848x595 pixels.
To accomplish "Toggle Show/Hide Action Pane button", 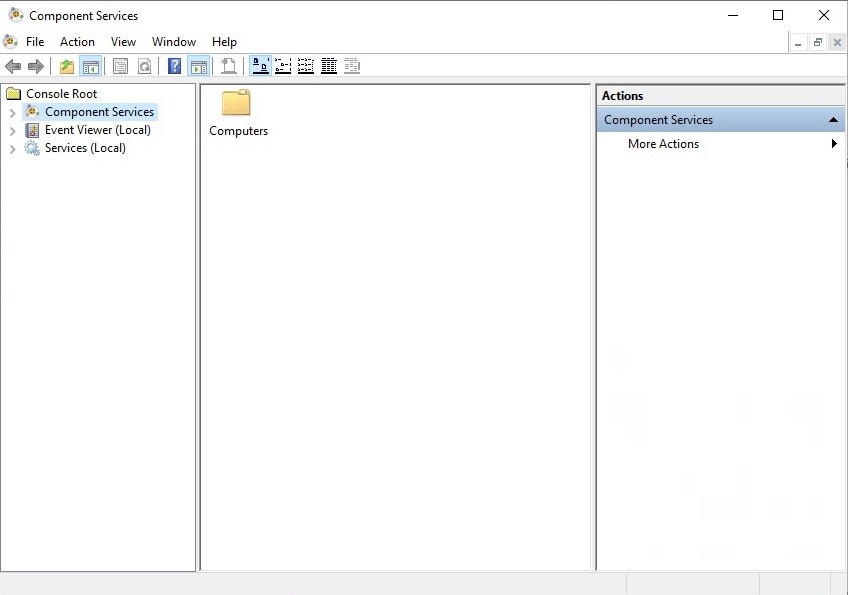I will pos(199,67).
